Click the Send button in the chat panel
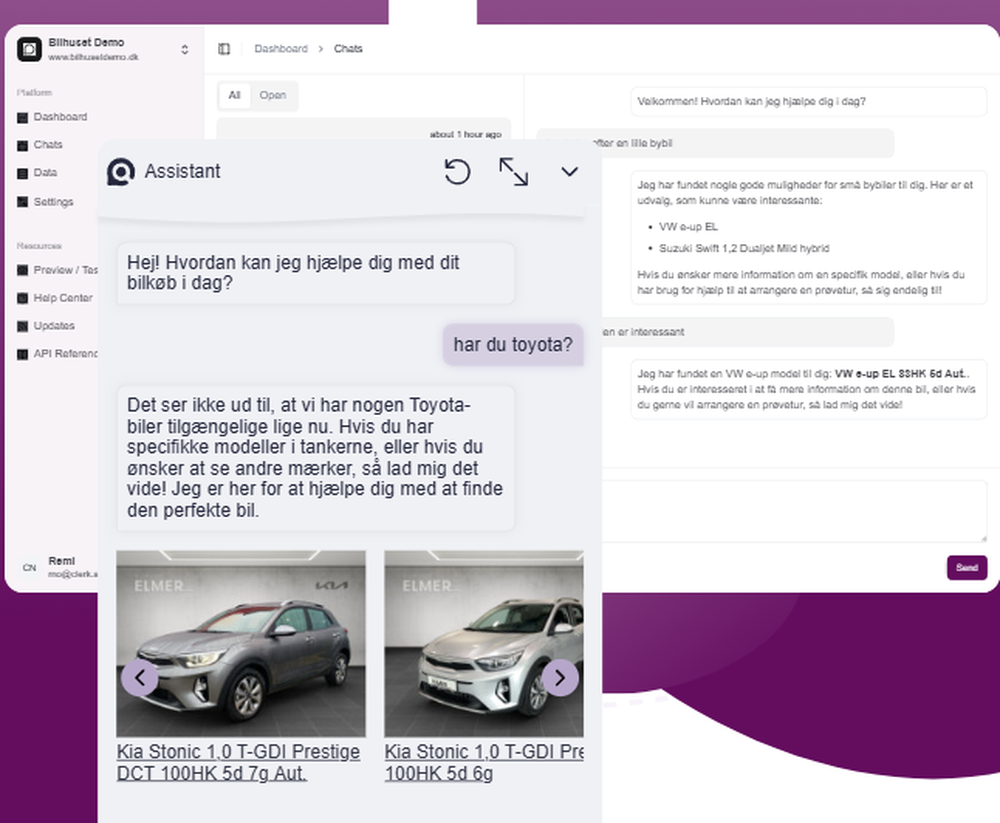Viewport: 1000px width, 823px height. 967,568
